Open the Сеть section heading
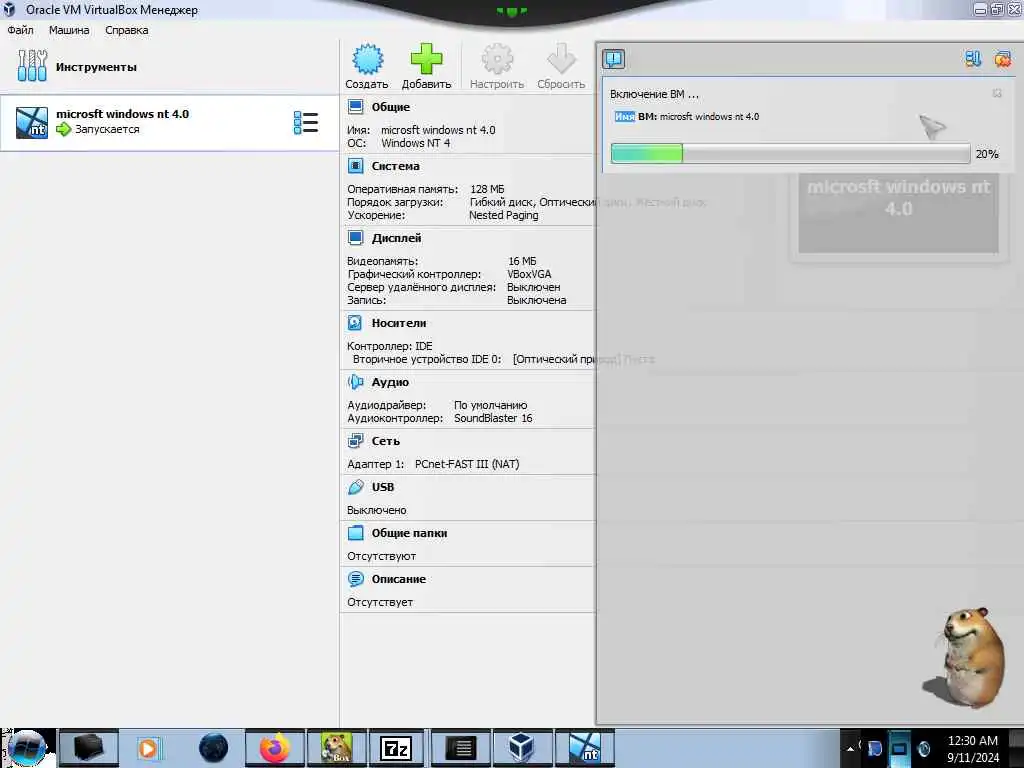 click(385, 441)
